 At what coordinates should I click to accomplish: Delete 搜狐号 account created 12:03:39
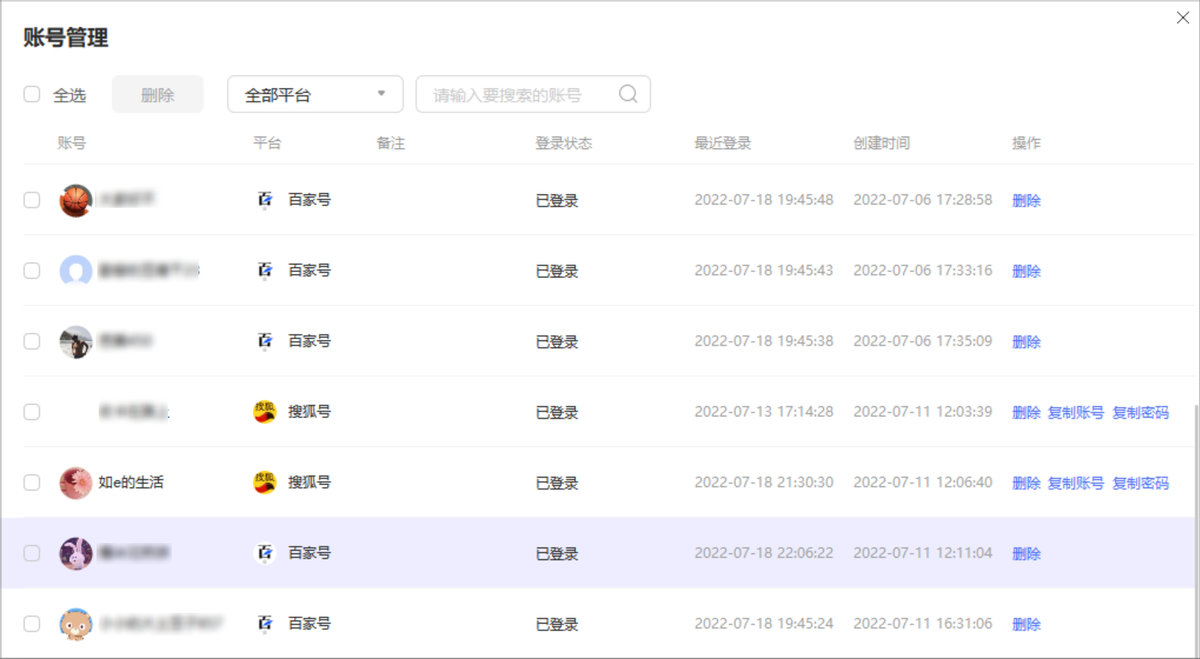1026,412
